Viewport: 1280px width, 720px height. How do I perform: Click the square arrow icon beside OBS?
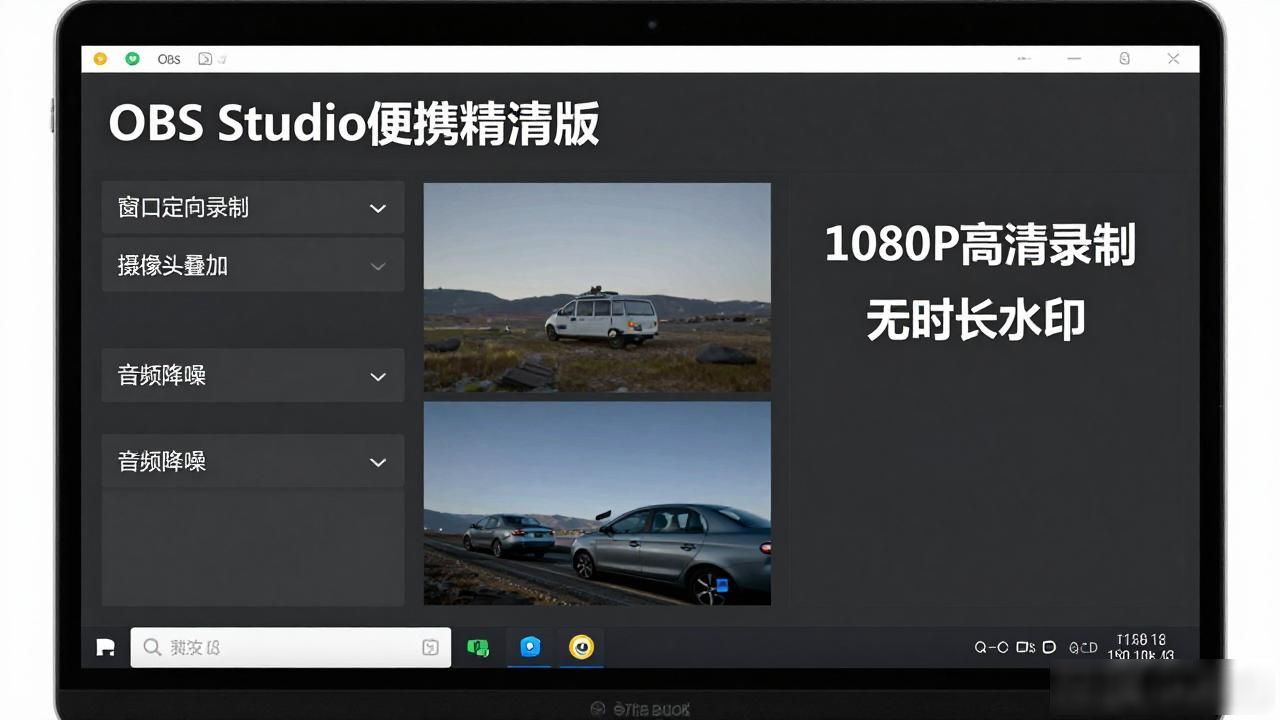[205, 59]
